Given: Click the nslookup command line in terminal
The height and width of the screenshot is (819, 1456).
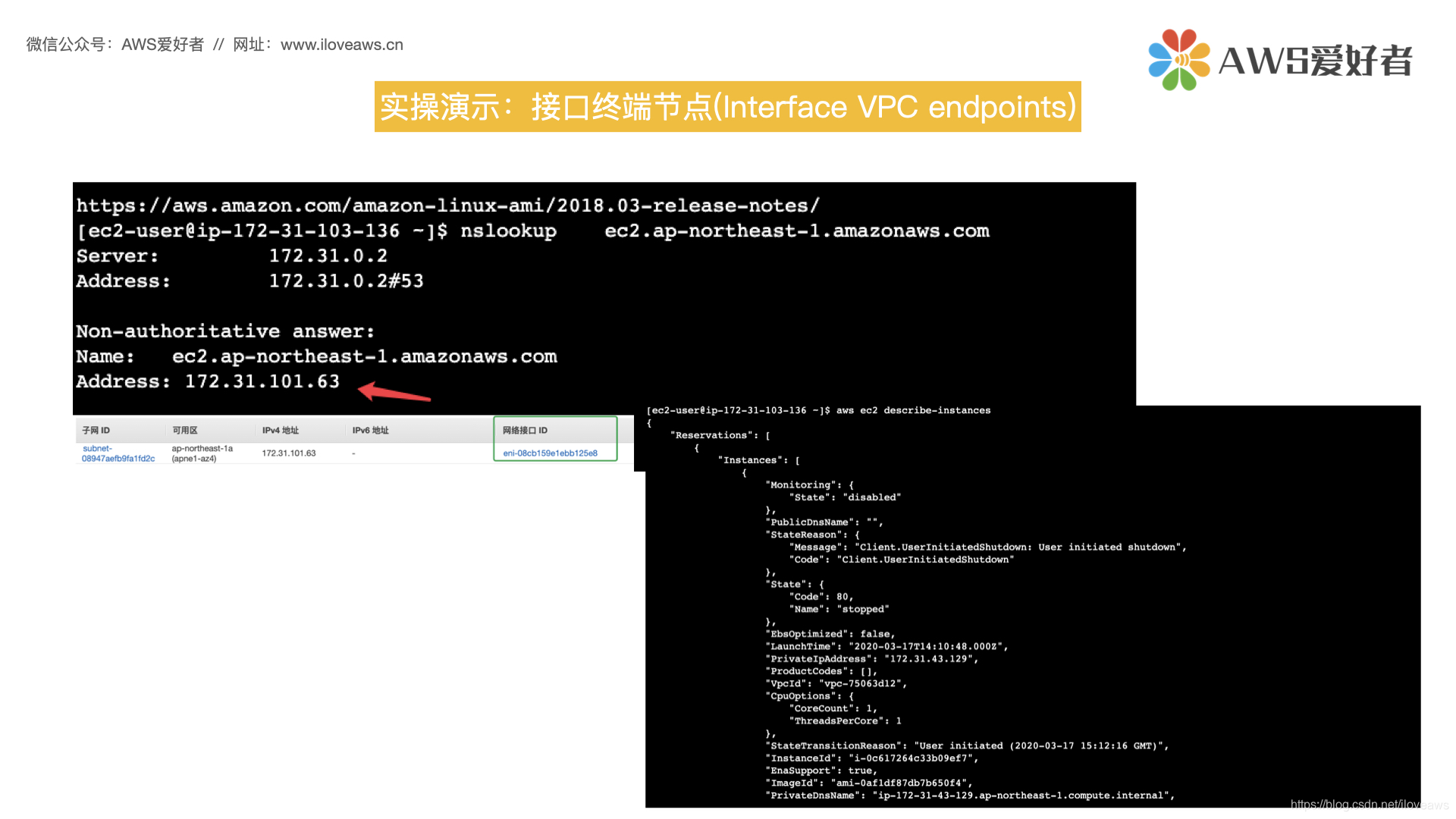Looking at the screenshot, I should pyautogui.click(x=532, y=231).
